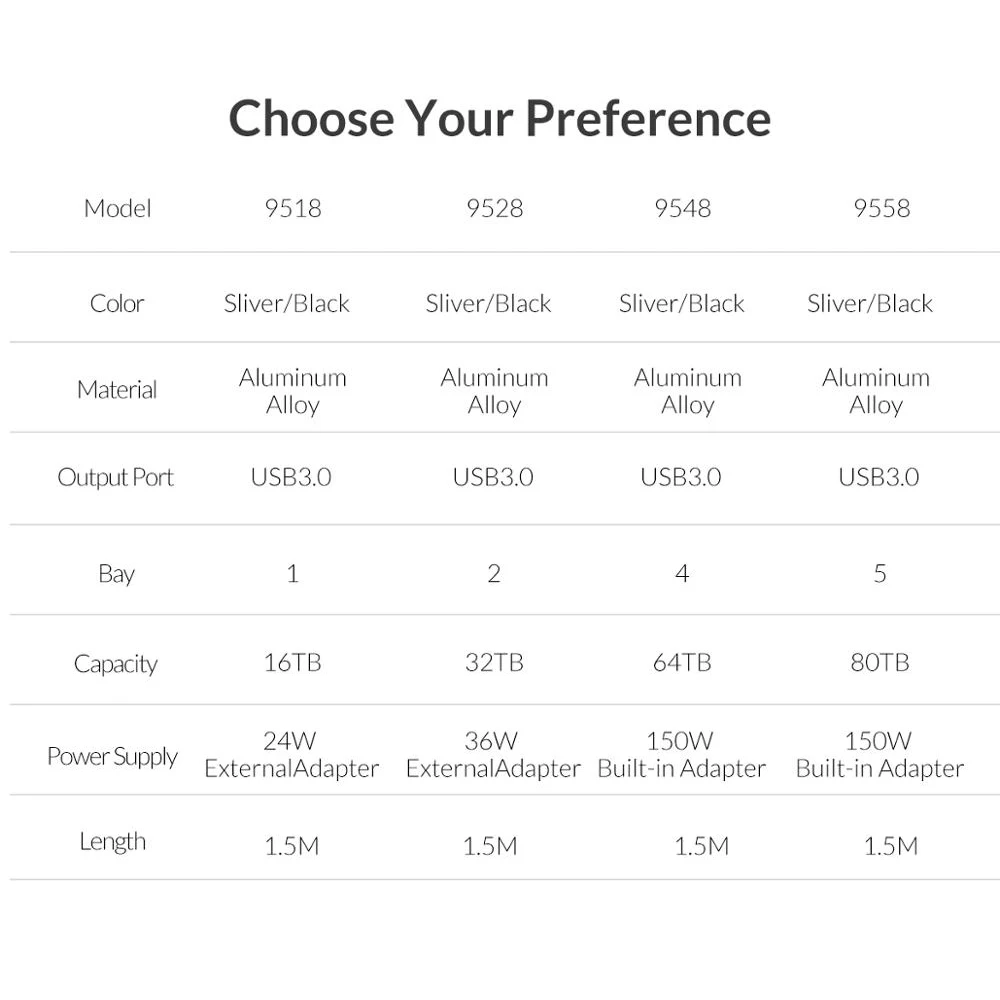
Task: Click the 80TB capacity value
Action: coord(880,662)
